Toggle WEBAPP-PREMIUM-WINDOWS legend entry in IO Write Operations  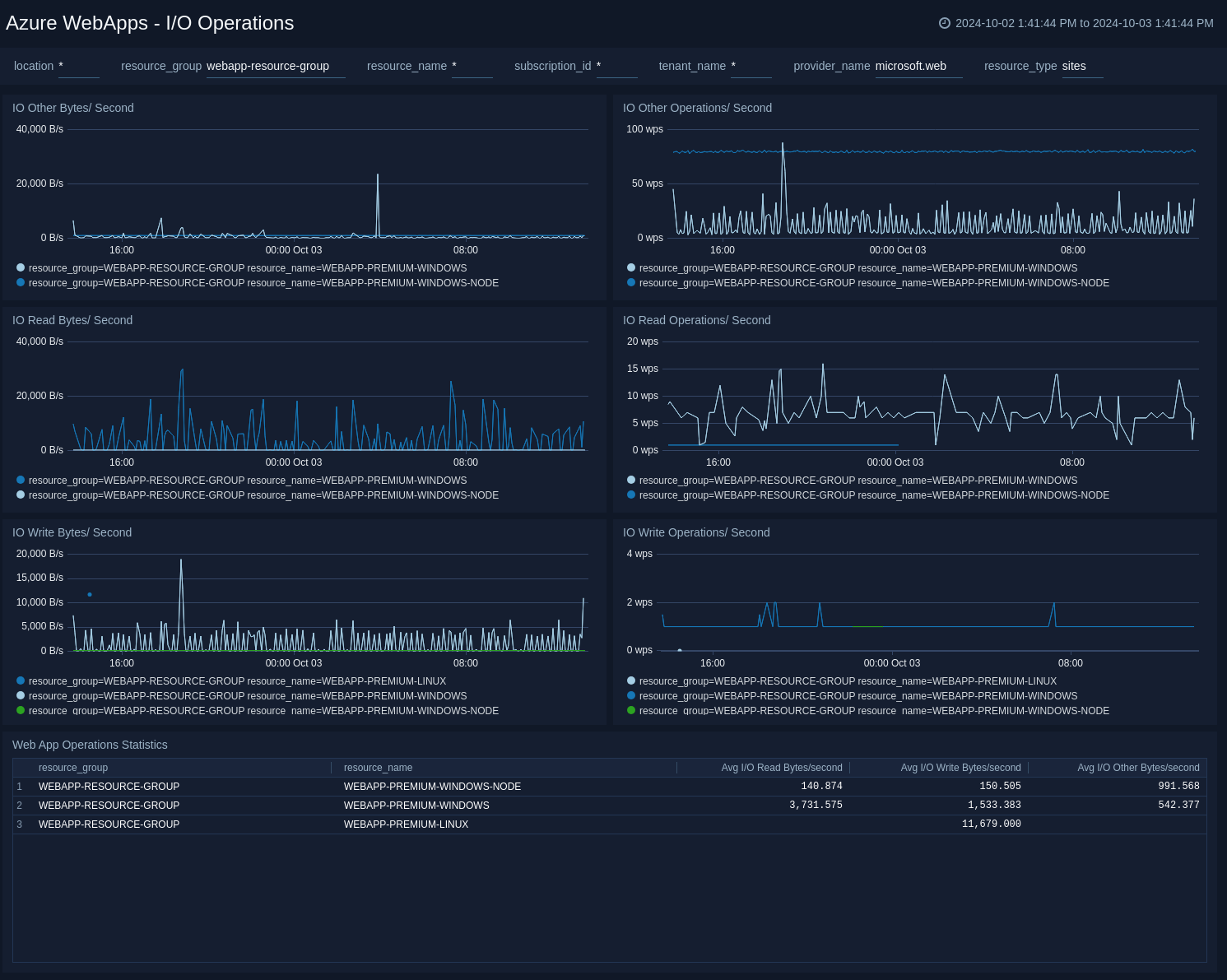(x=853, y=696)
